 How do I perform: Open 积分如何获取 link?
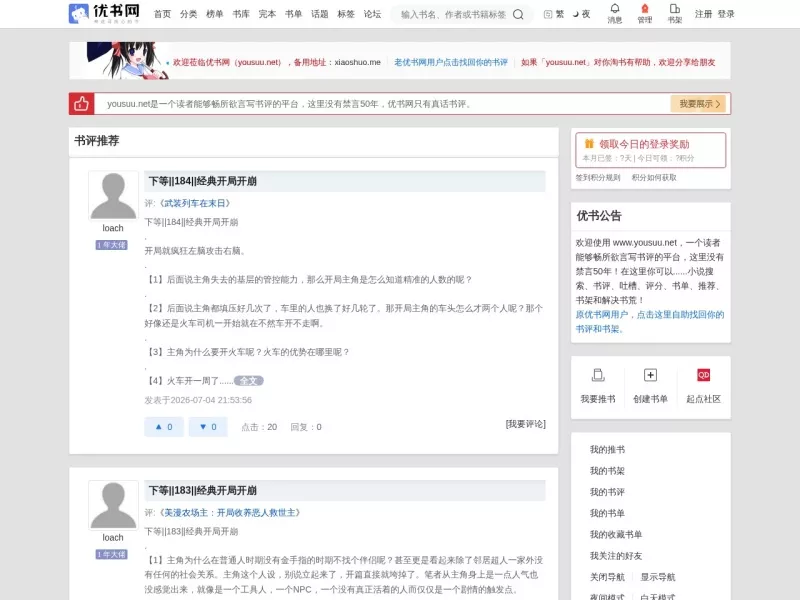(654, 178)
